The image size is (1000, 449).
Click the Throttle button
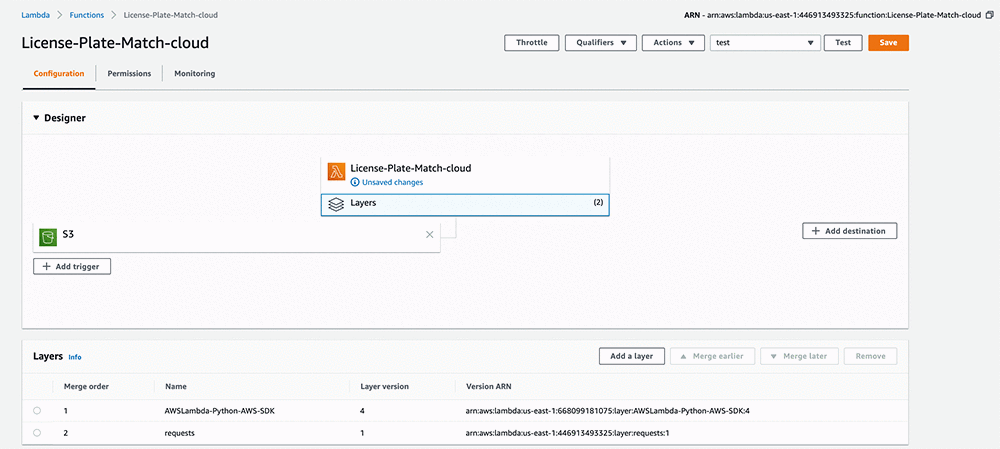tap(532, 43)
